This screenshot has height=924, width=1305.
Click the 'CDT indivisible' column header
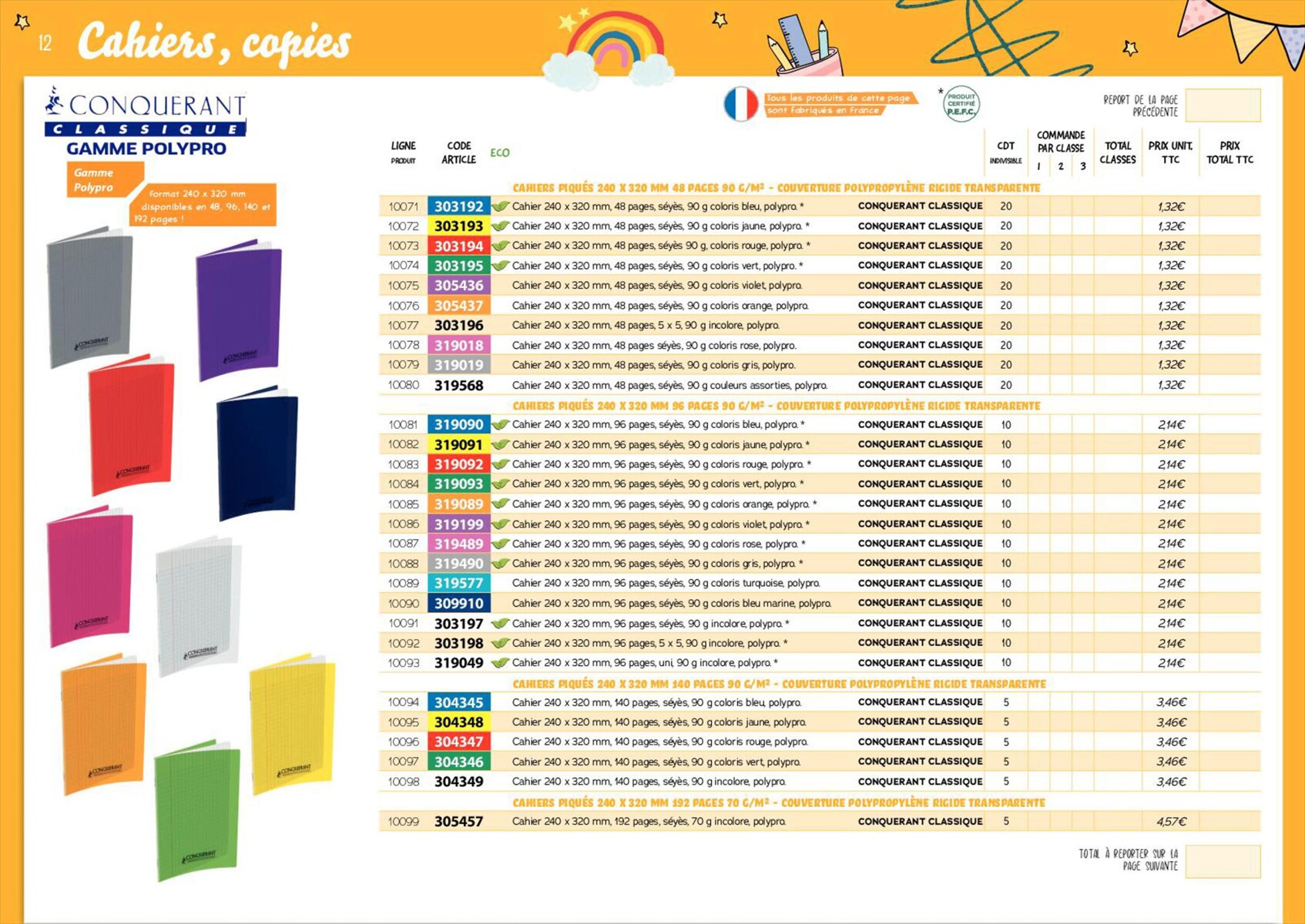[1006, 152]
